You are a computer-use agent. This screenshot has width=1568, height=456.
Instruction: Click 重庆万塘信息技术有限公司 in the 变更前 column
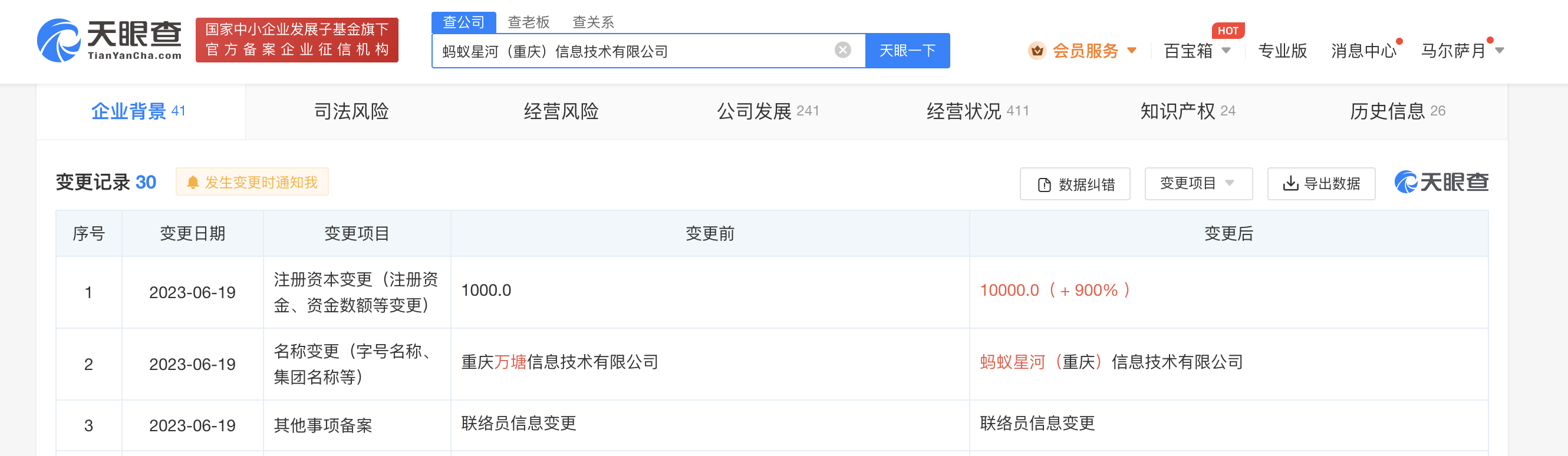pyautogui.click(x=559, y=362)
